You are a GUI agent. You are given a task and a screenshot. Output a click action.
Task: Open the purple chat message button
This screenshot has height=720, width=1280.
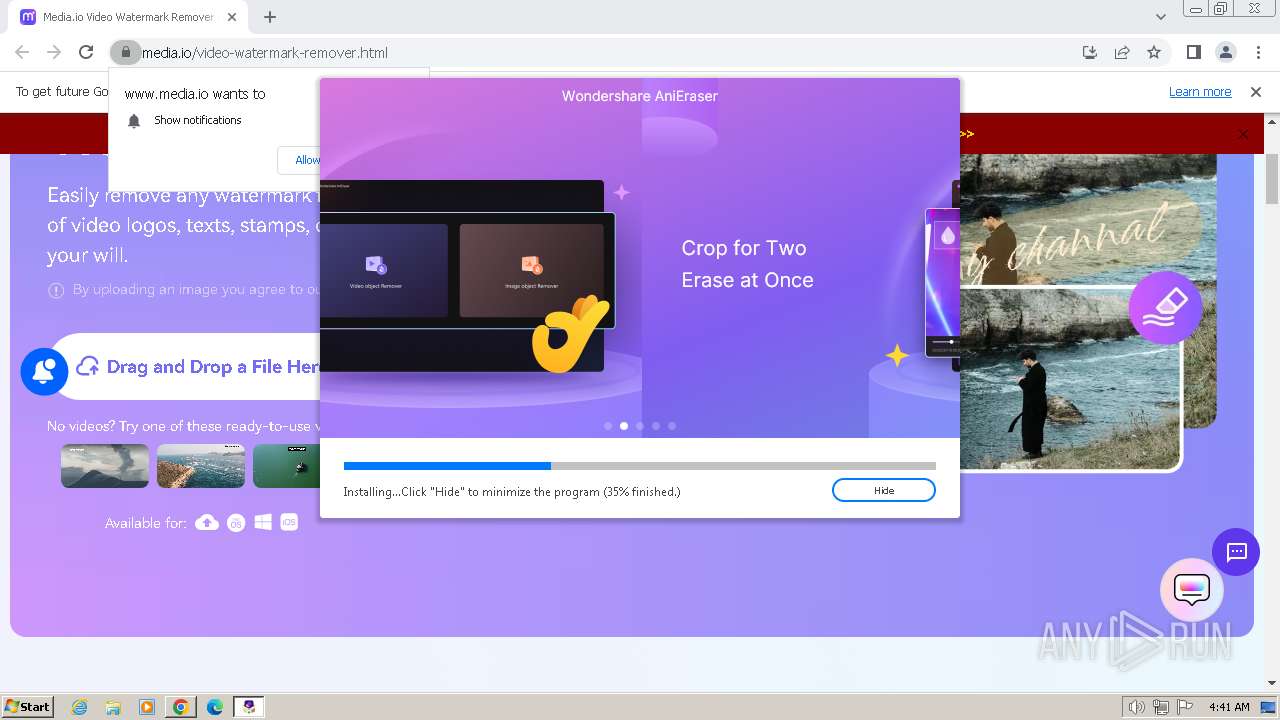coord(1236,552)
